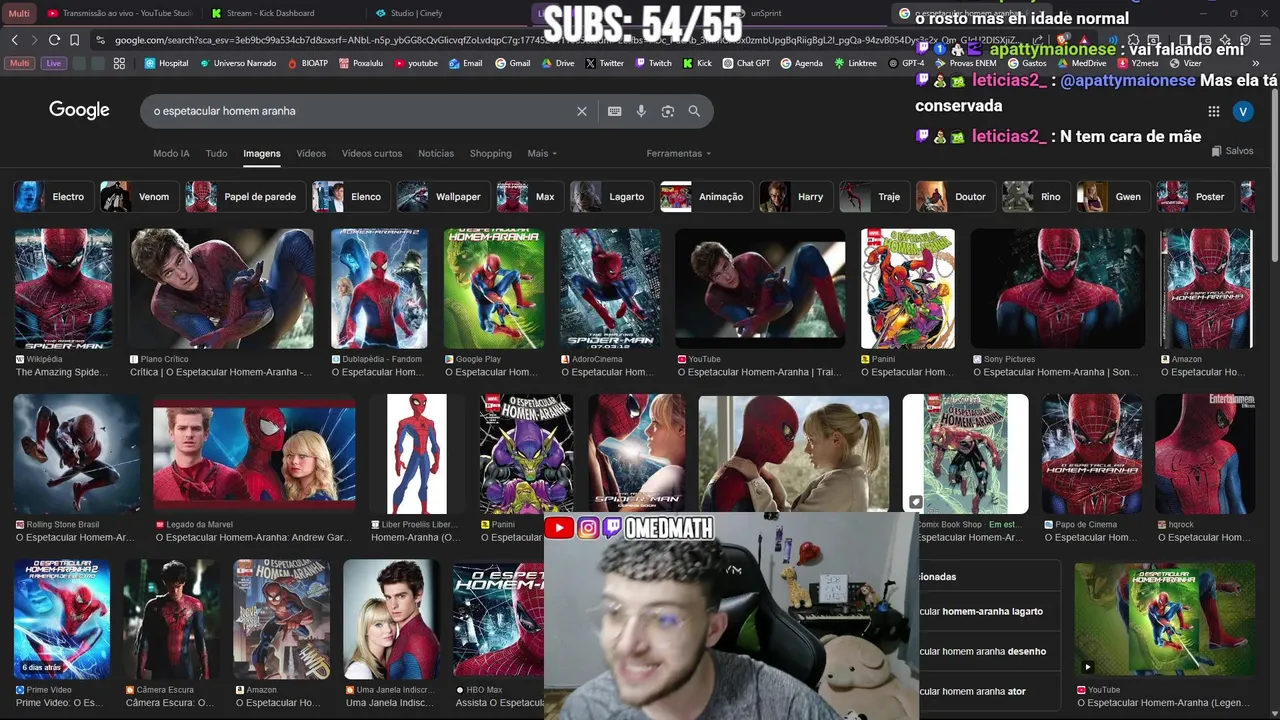
Task: Open the Google account avatar V
Action: [x=1243, y=112]
